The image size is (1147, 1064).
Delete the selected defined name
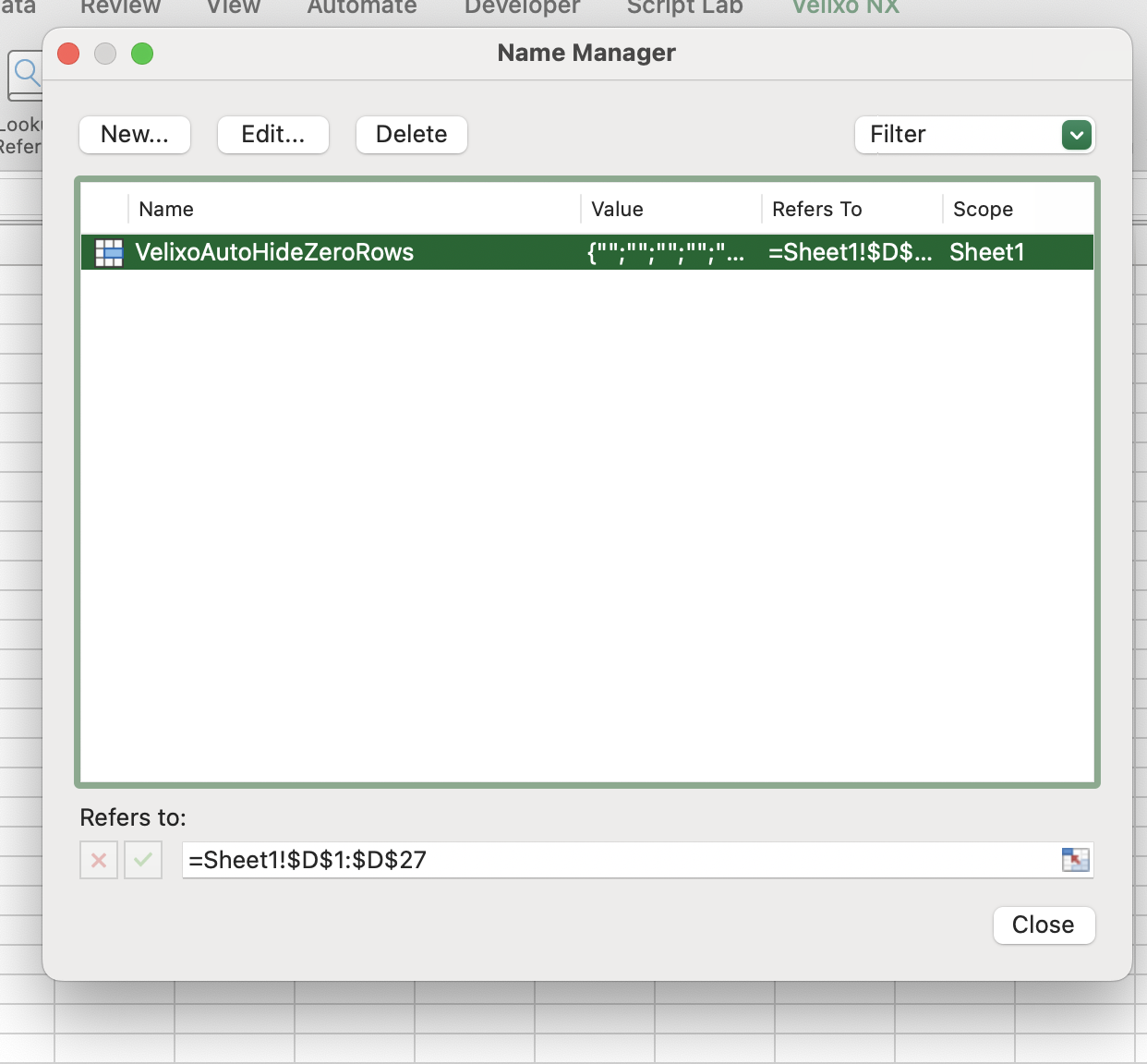tap(412, 135)
